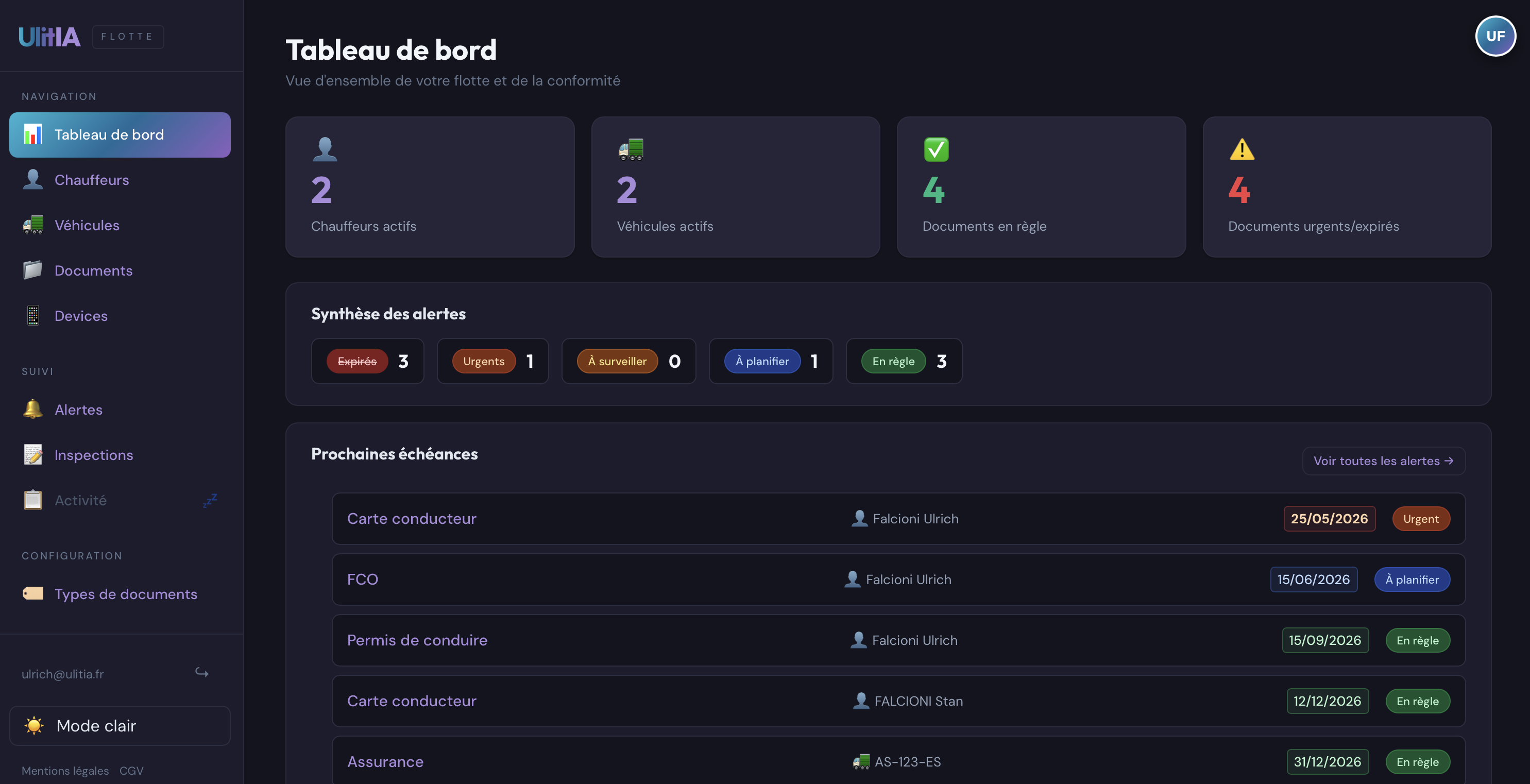Click the À planifier badge in FCO row
The width and height of the screenshot is (1530, 784).
coord(1412,579)
